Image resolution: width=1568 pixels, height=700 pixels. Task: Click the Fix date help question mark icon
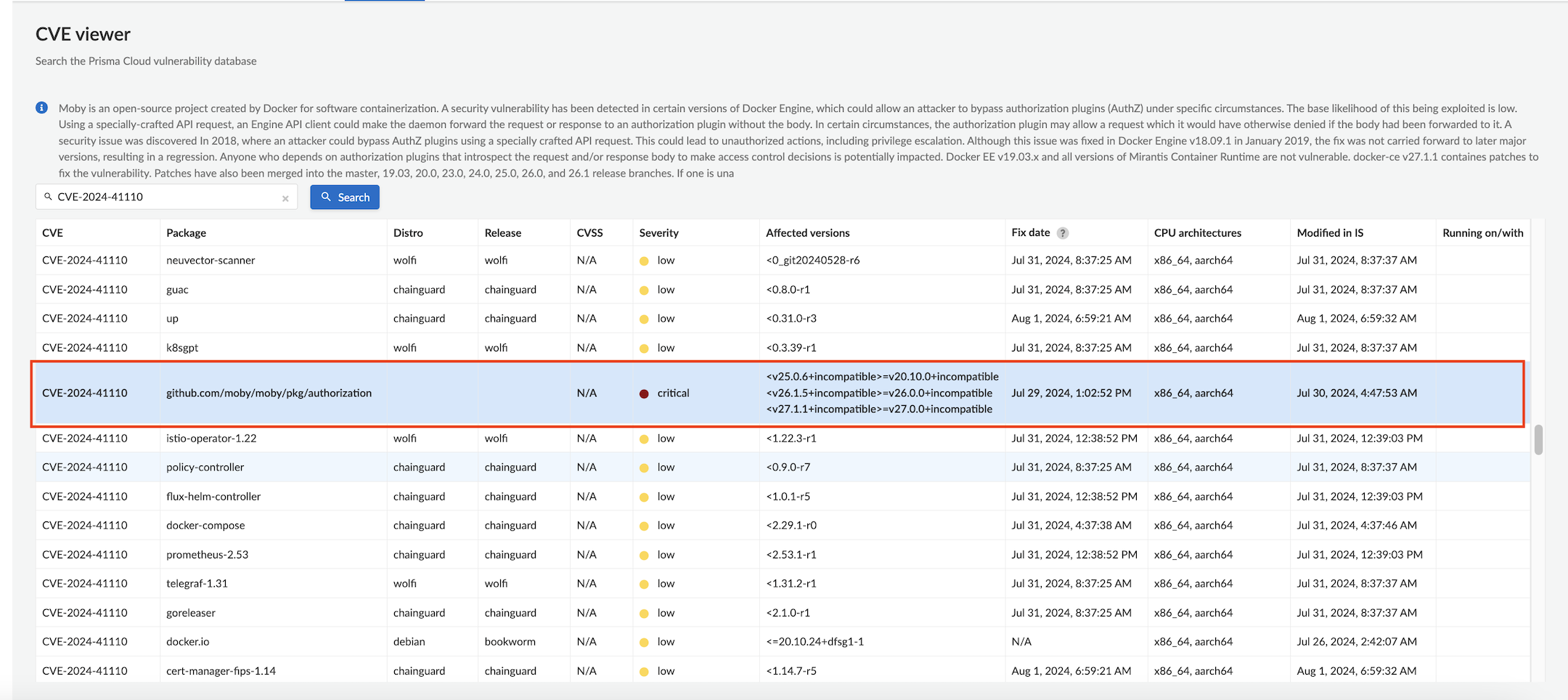[x=1063, y=233]
